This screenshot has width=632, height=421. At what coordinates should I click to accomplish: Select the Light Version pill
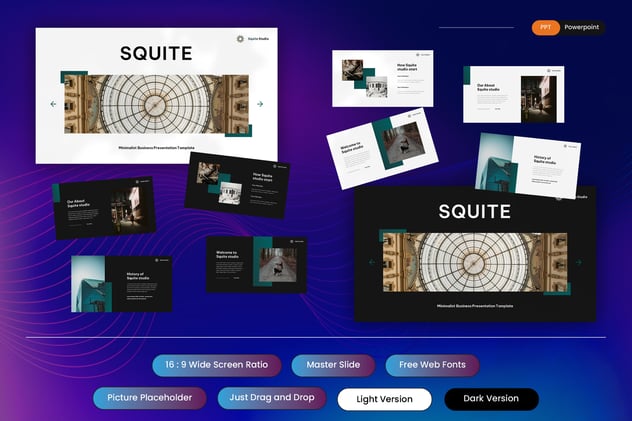pyautogui.click(x=385, y=399)
